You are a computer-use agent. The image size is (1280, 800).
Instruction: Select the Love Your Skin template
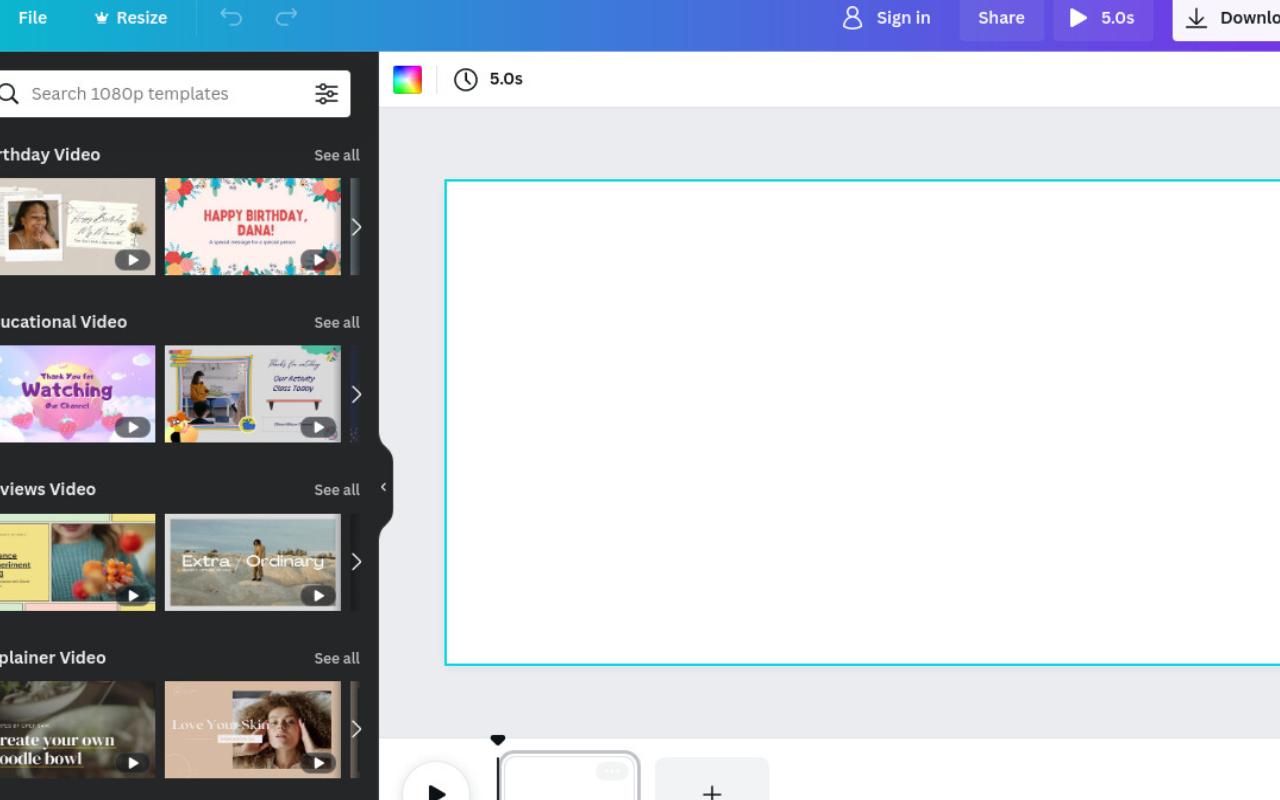coord(252,730)
